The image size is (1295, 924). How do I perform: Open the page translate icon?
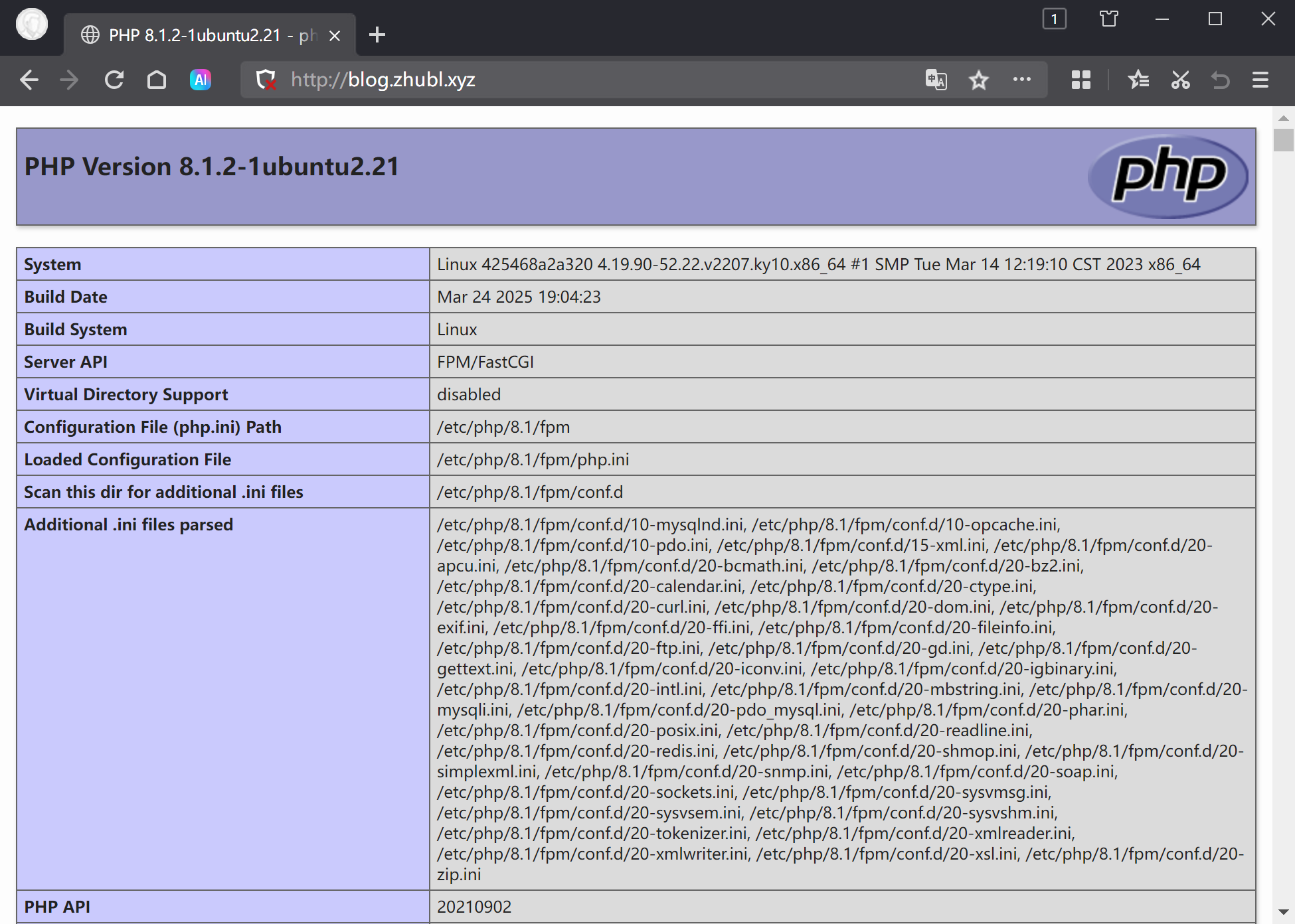(x=936, y=80)
